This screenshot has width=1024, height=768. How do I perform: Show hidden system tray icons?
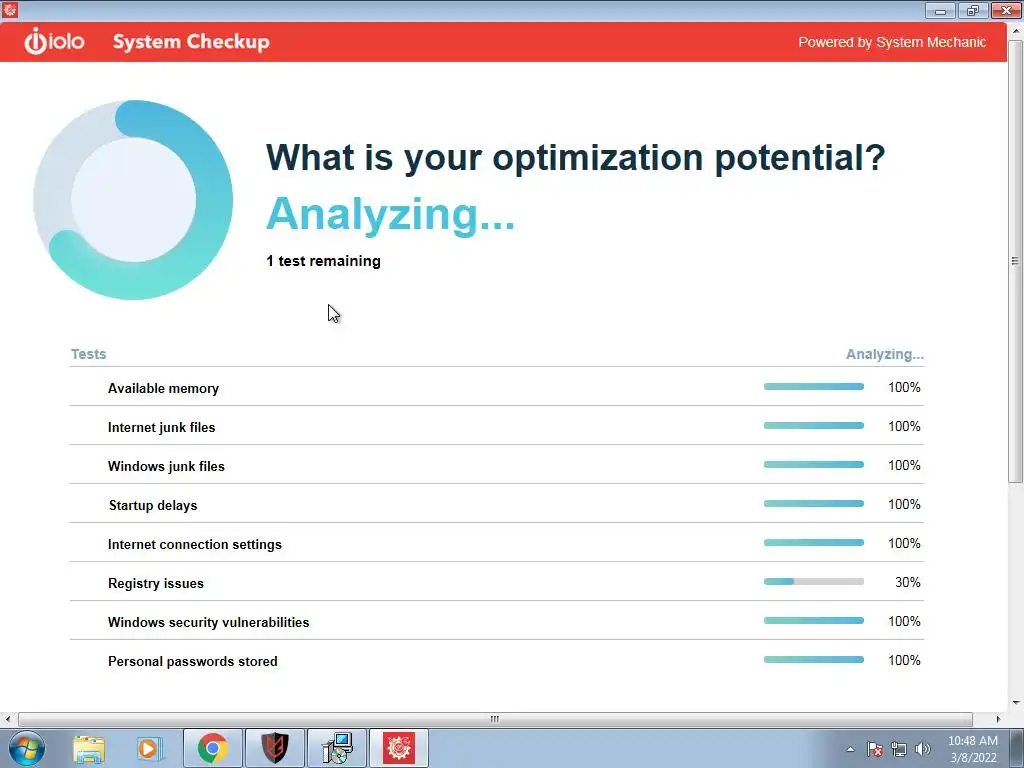(850, 749)
